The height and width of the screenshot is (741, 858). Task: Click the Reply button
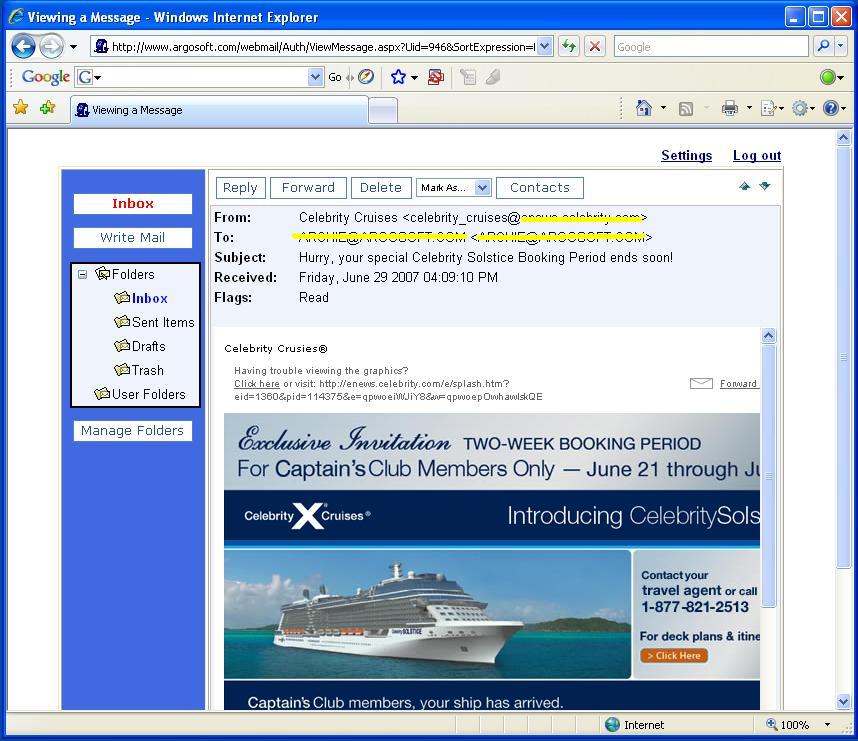[x=240, y=188]
